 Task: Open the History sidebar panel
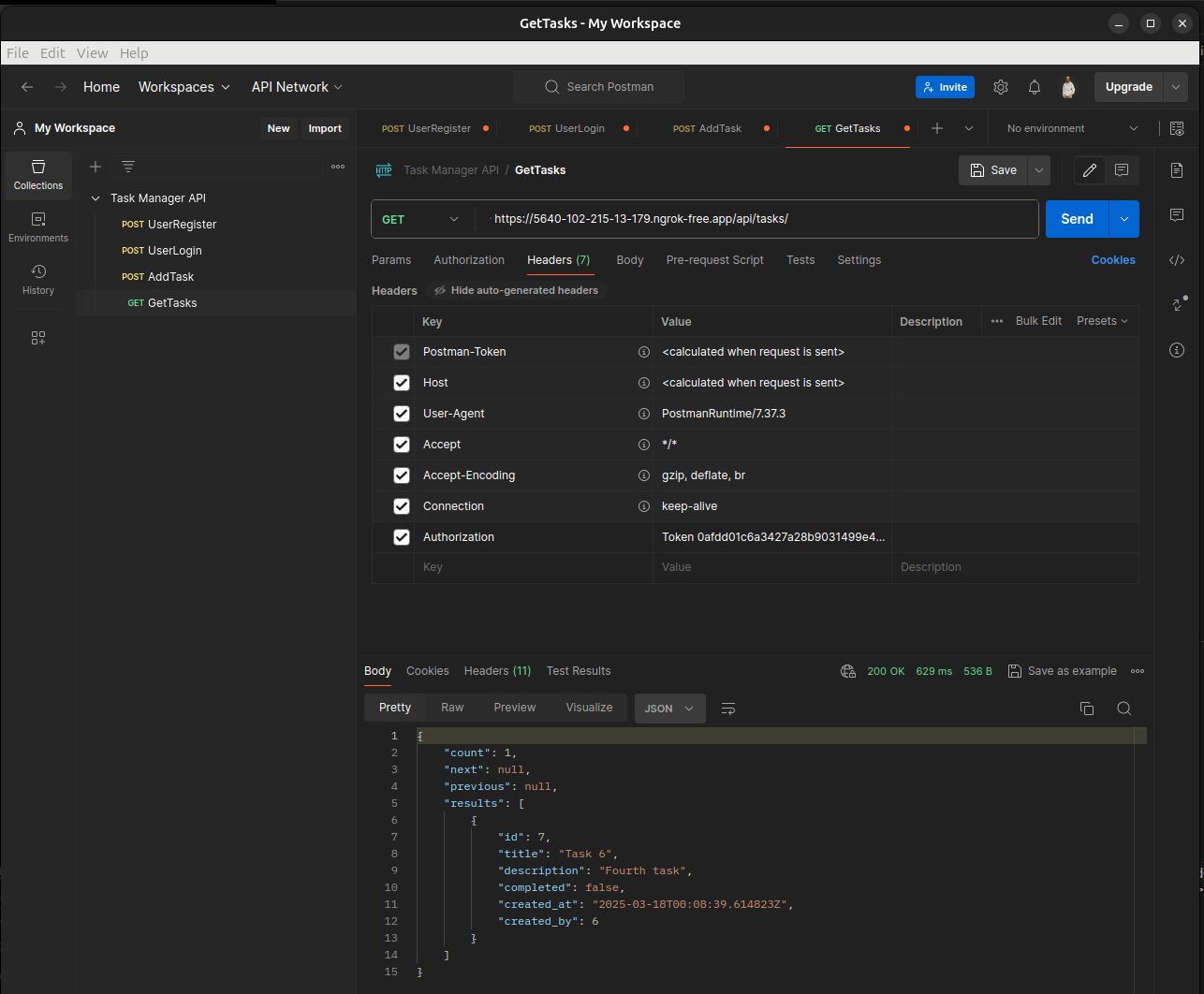point(38,280)
